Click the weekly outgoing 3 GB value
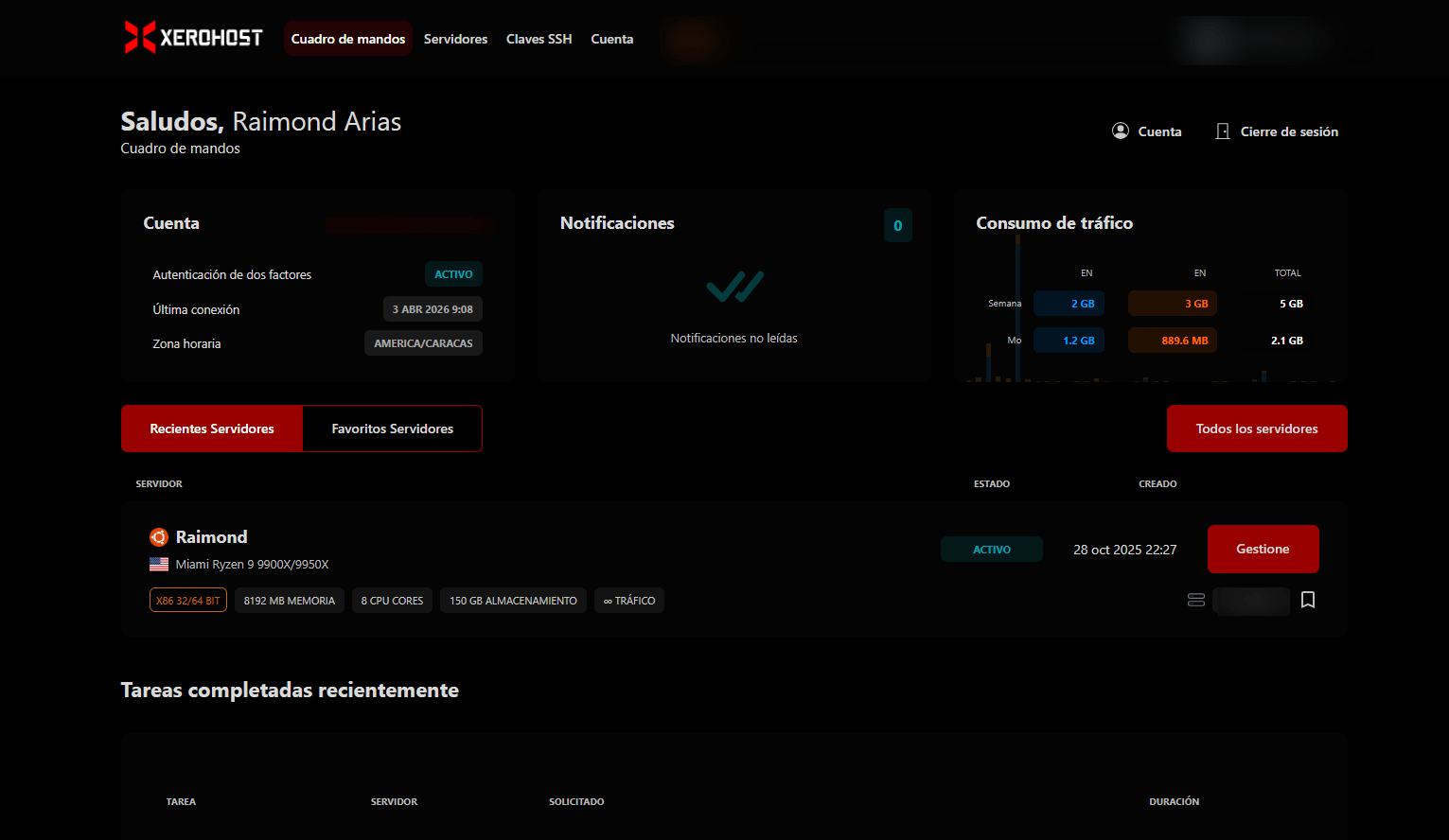The height and width of the screenshot is (840, 1449). pyautogui.click(x=1172, y=304)
